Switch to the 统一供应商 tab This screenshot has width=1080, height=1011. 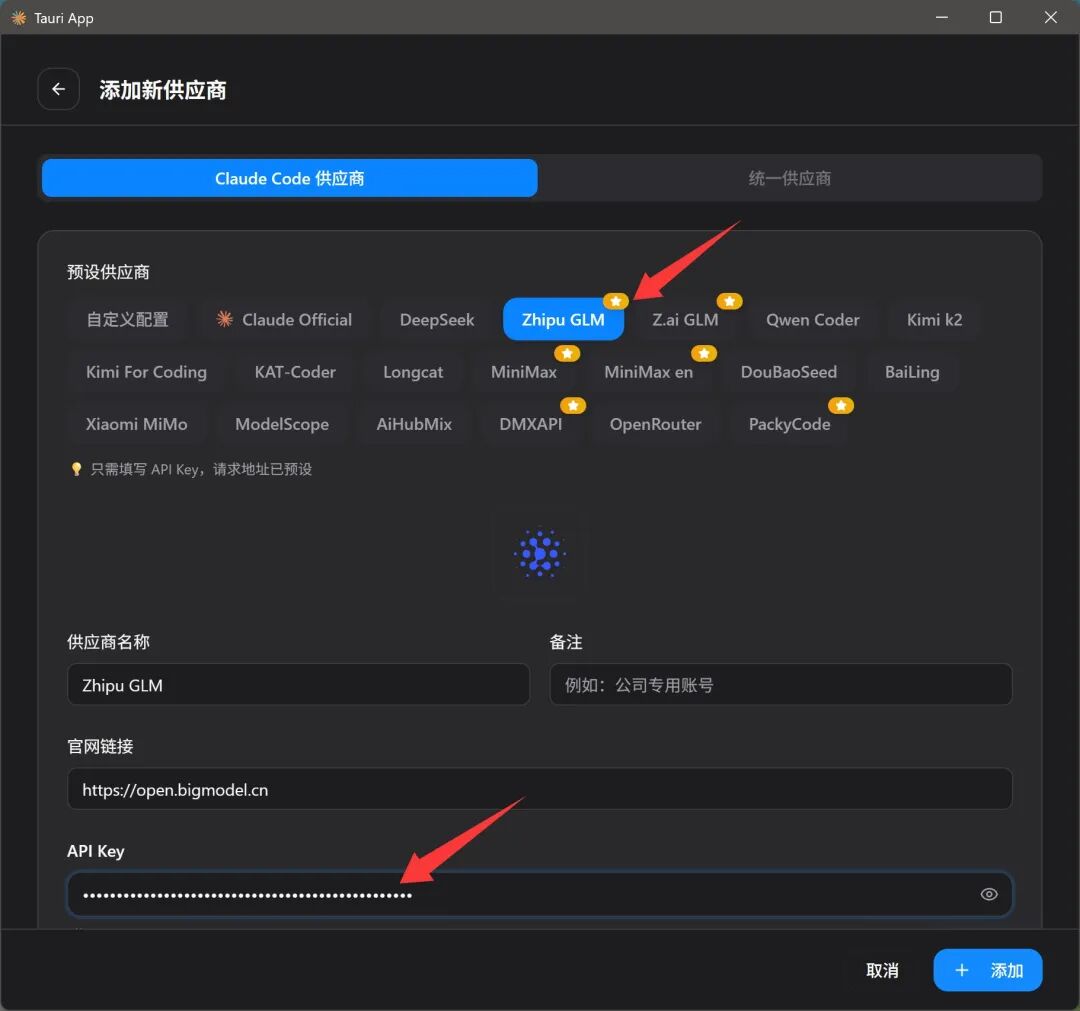pos(789,177)
